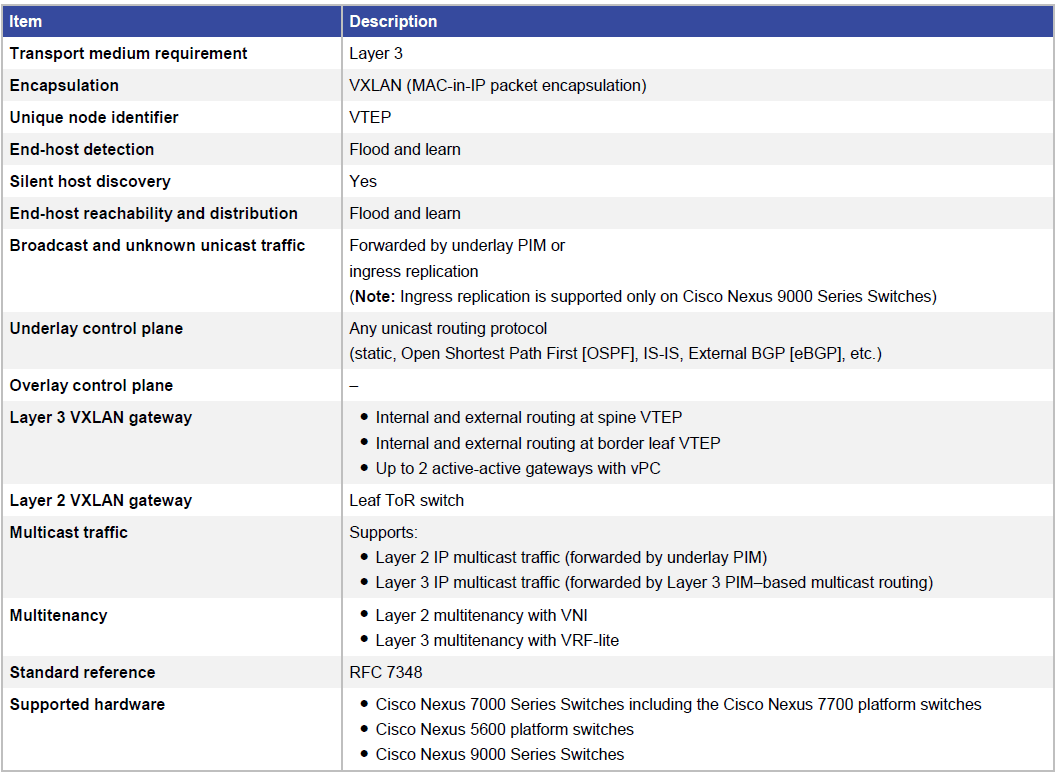Click the "VTEP" description cell

[x=370, y=117]
